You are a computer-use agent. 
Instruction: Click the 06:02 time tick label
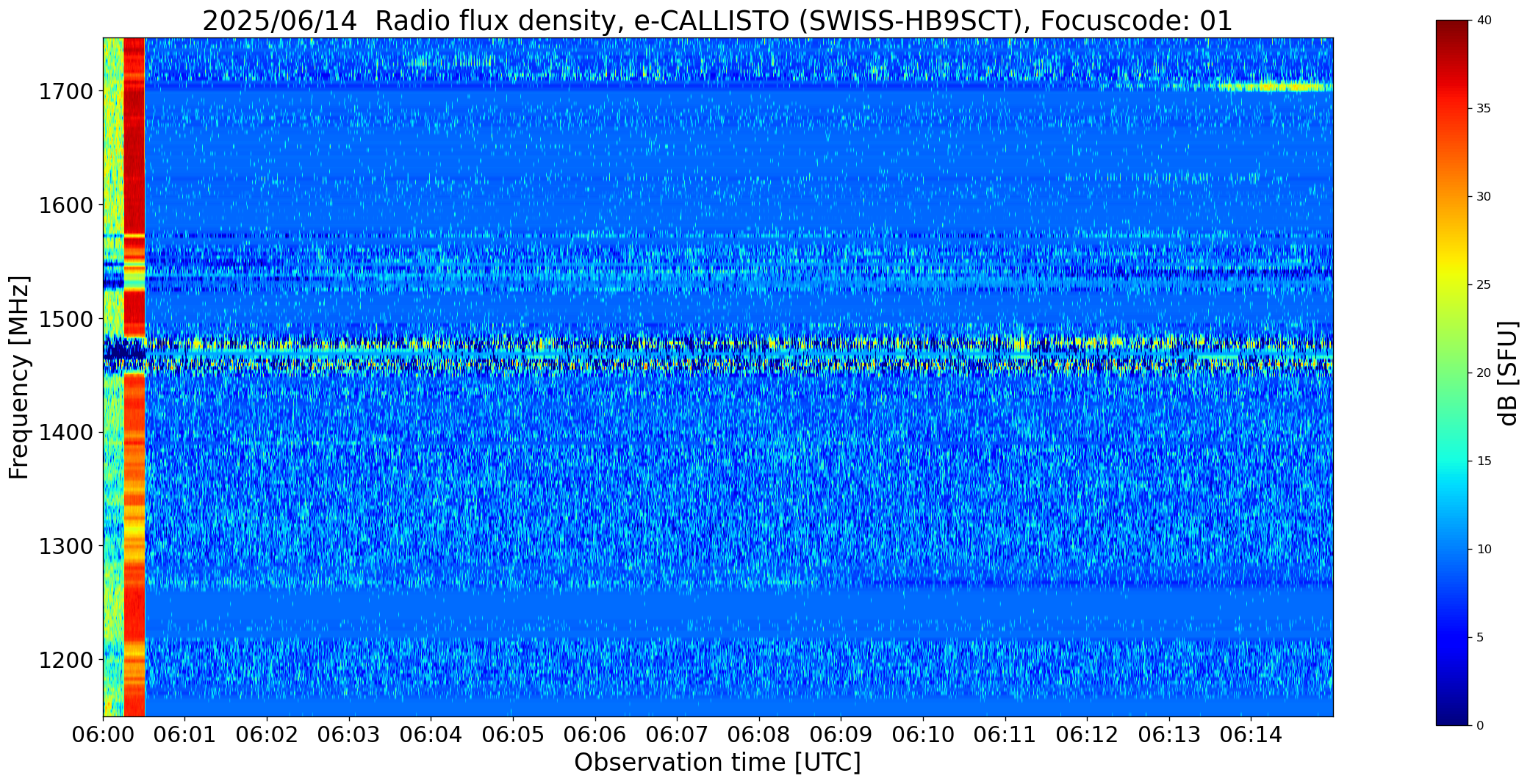[267, 735]
